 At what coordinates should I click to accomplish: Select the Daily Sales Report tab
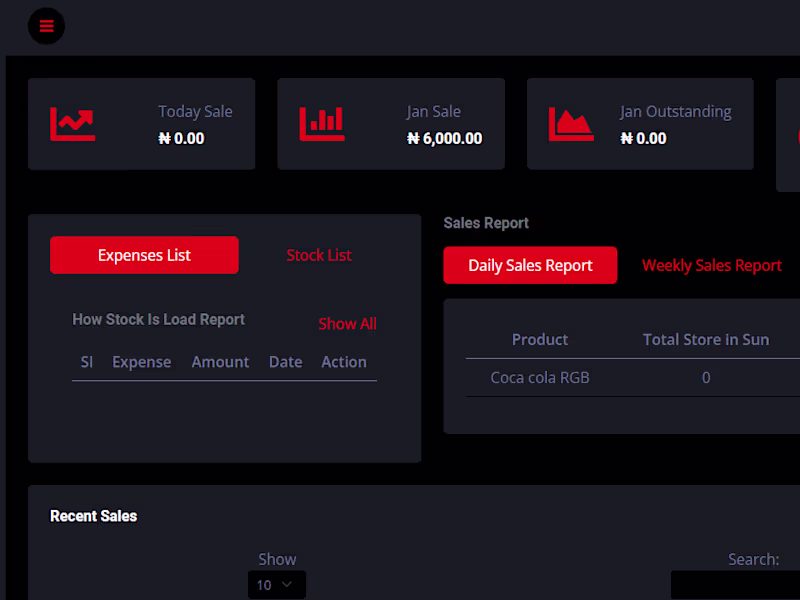(x=530, y=265)
